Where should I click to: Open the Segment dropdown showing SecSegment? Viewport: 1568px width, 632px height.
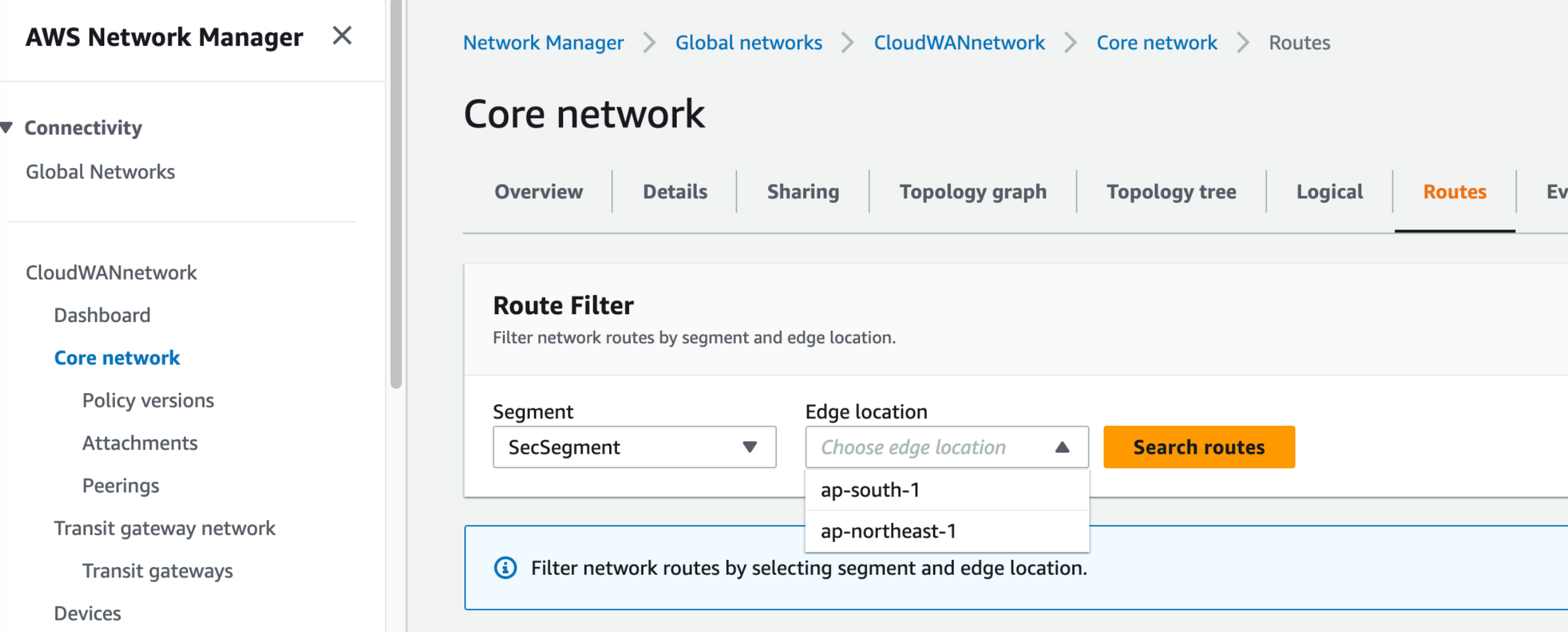tap(633, 447)
